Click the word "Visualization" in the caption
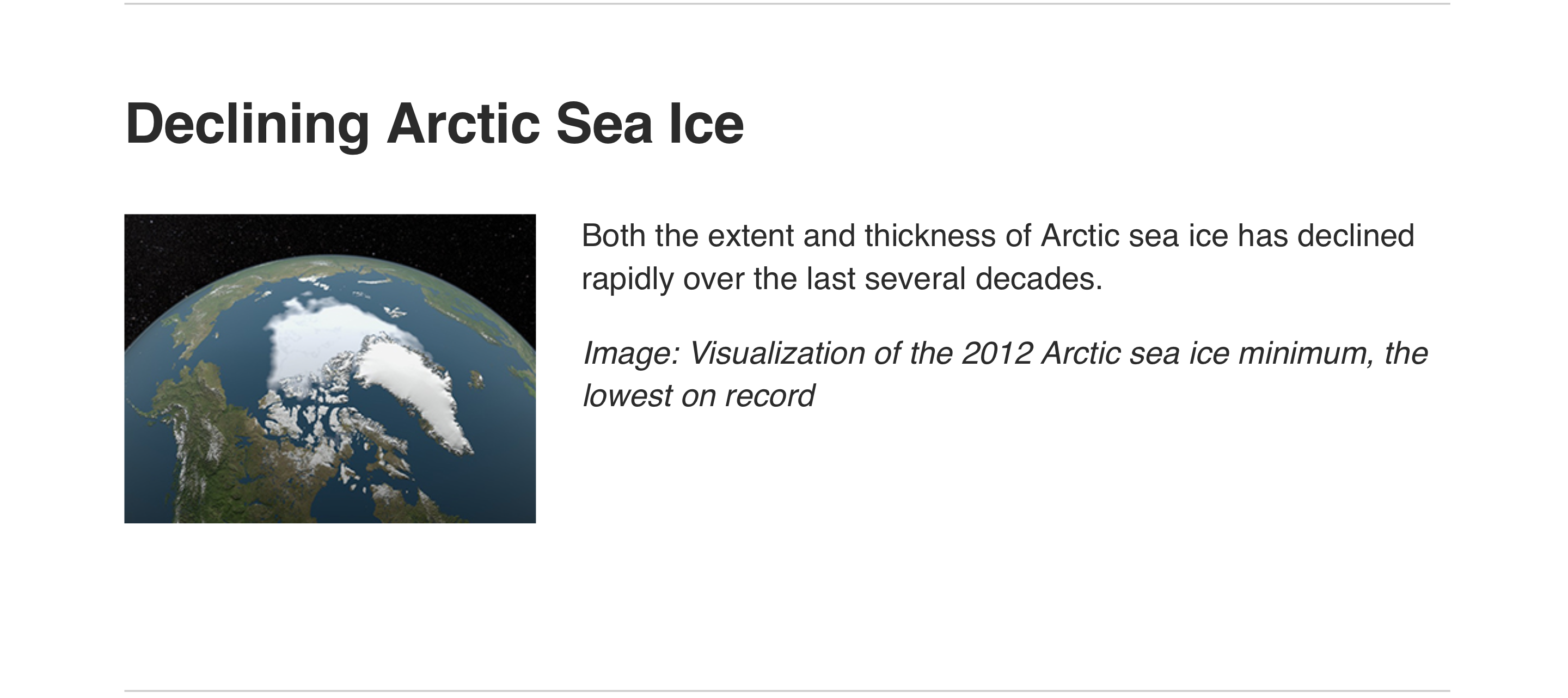The image size is (1568, 698). [x=777, y=353]
